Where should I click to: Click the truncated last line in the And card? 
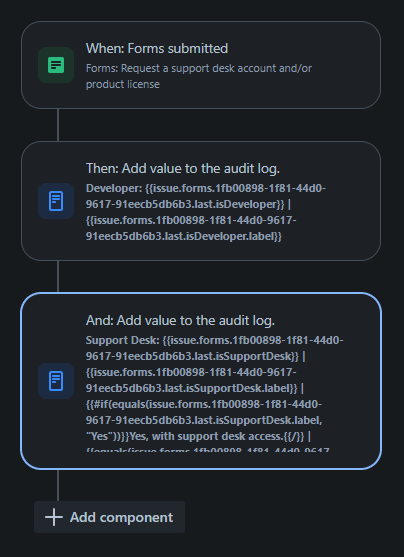[208, 449]
